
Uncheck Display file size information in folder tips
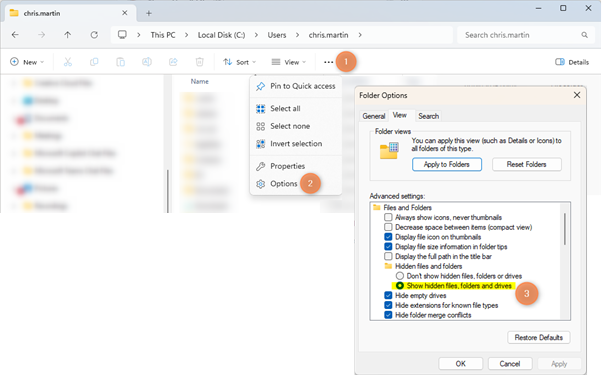(x=388, y=247)
